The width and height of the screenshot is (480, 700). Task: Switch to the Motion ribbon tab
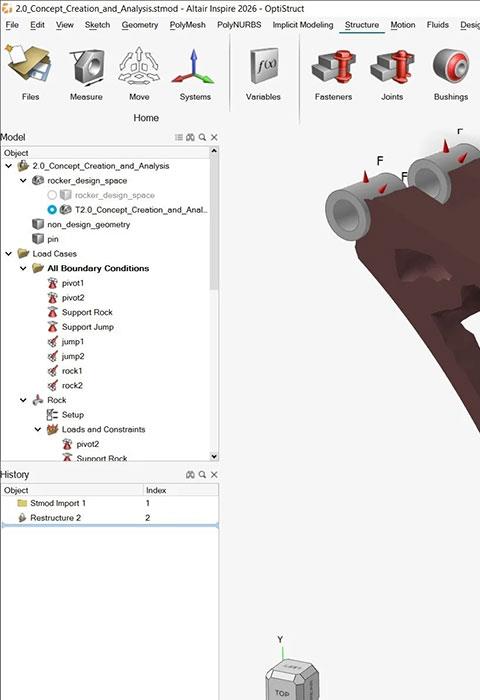pos(403,25)
